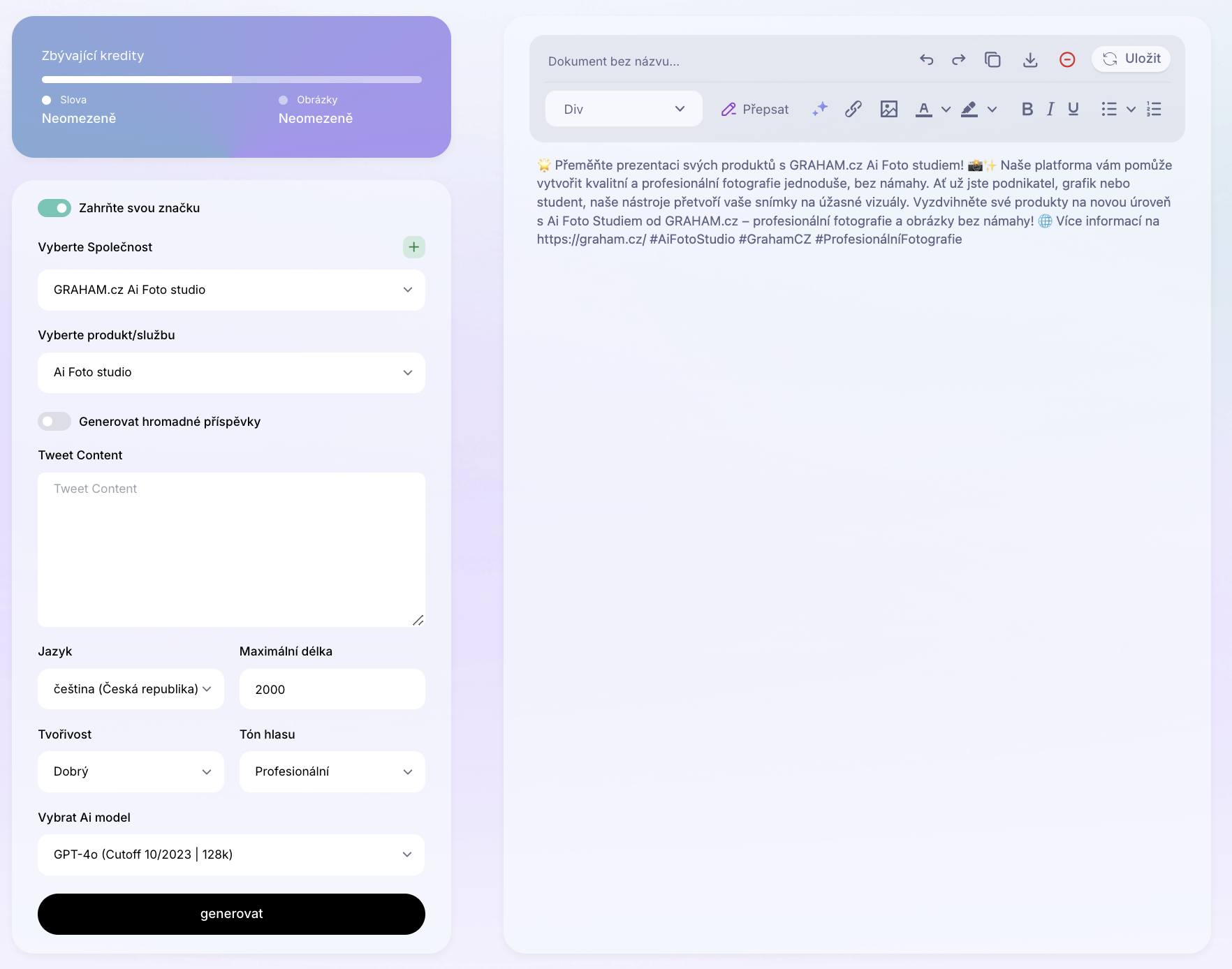
Task: Click the document title field
Action: [614, 61]
